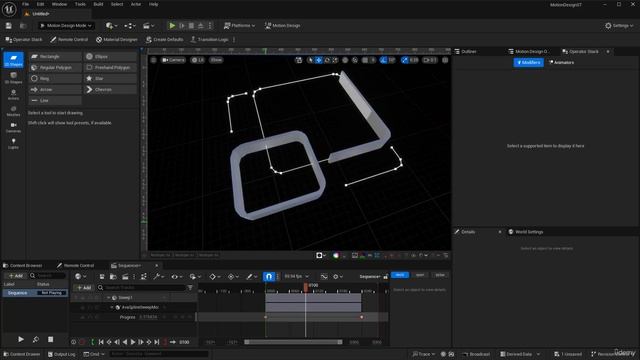Open the Actors palette category

(x=13, y=94)
